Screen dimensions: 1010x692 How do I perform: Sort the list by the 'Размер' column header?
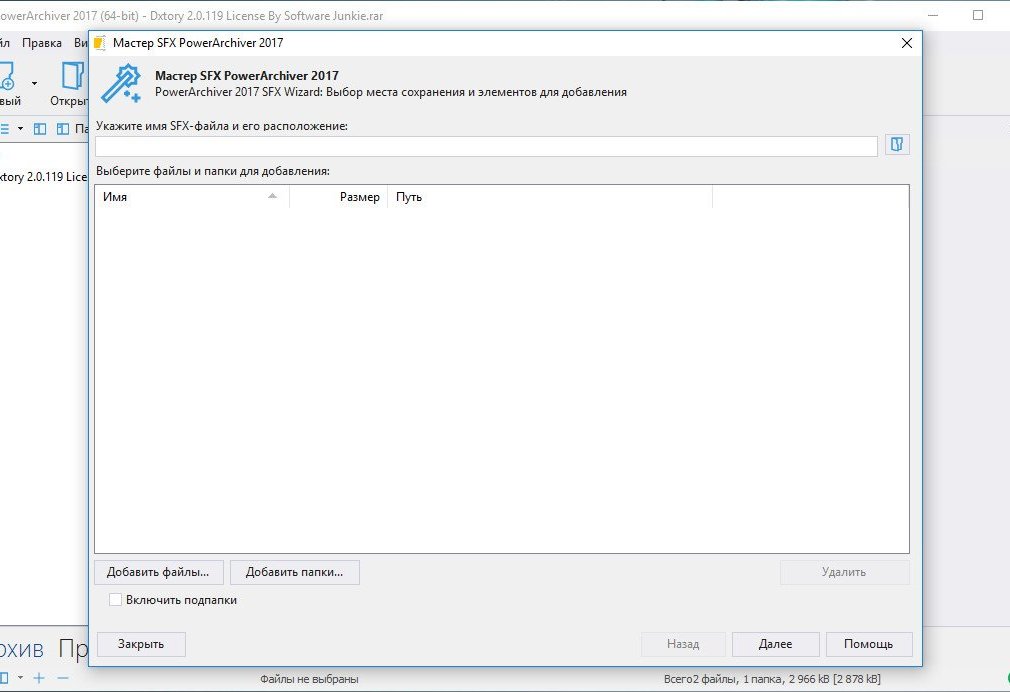click(x=339, y=197)
